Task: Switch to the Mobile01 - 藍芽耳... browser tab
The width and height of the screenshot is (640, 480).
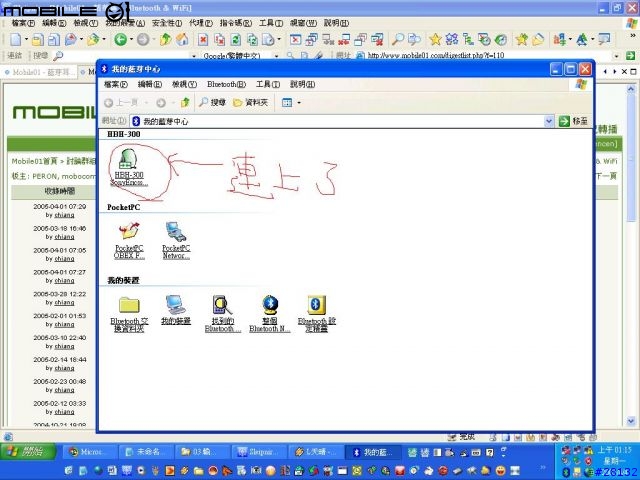Action: tap(40, 72)
